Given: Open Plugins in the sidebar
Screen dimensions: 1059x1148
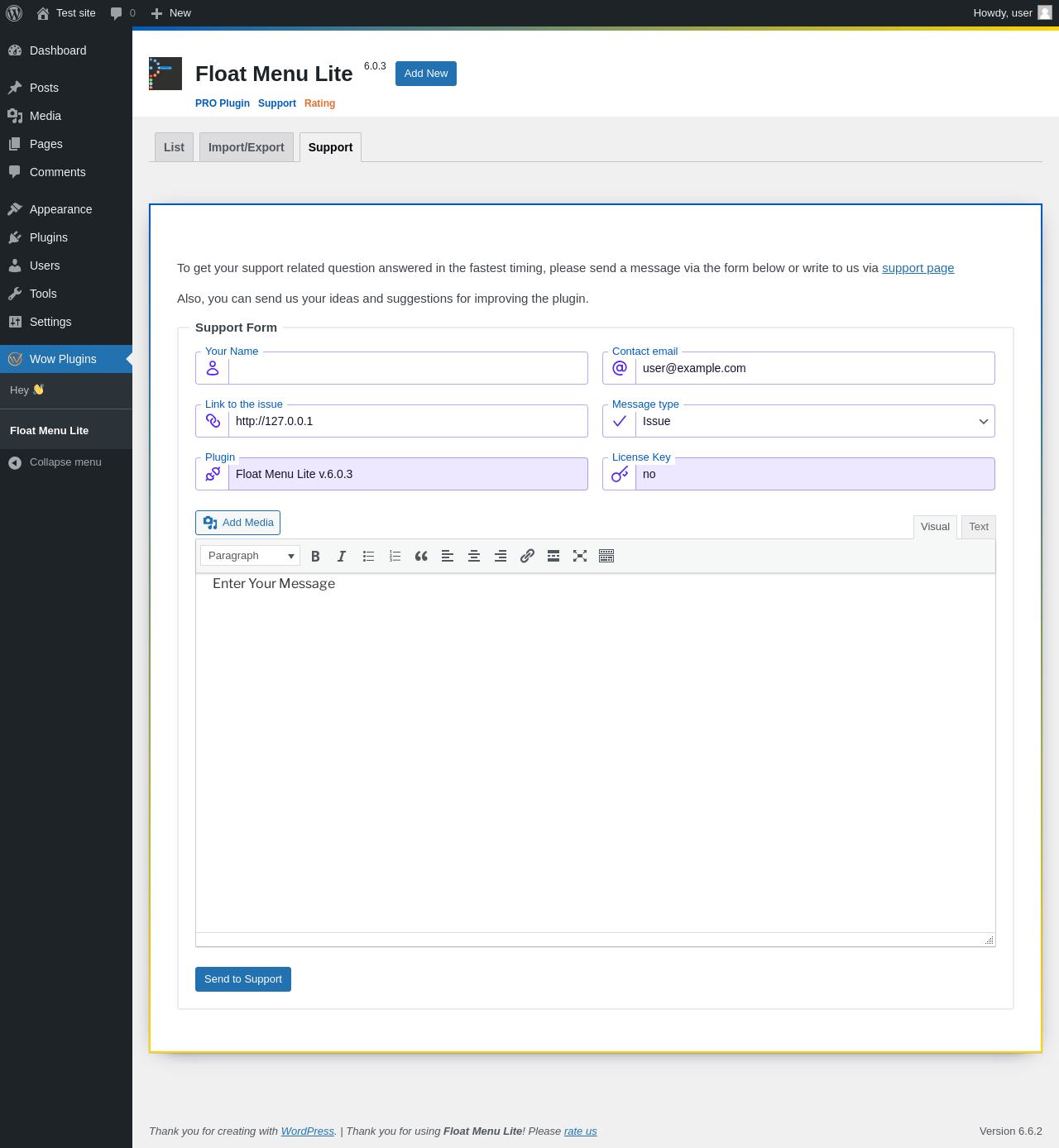Looking at the screenshot, I should [66, 237].
